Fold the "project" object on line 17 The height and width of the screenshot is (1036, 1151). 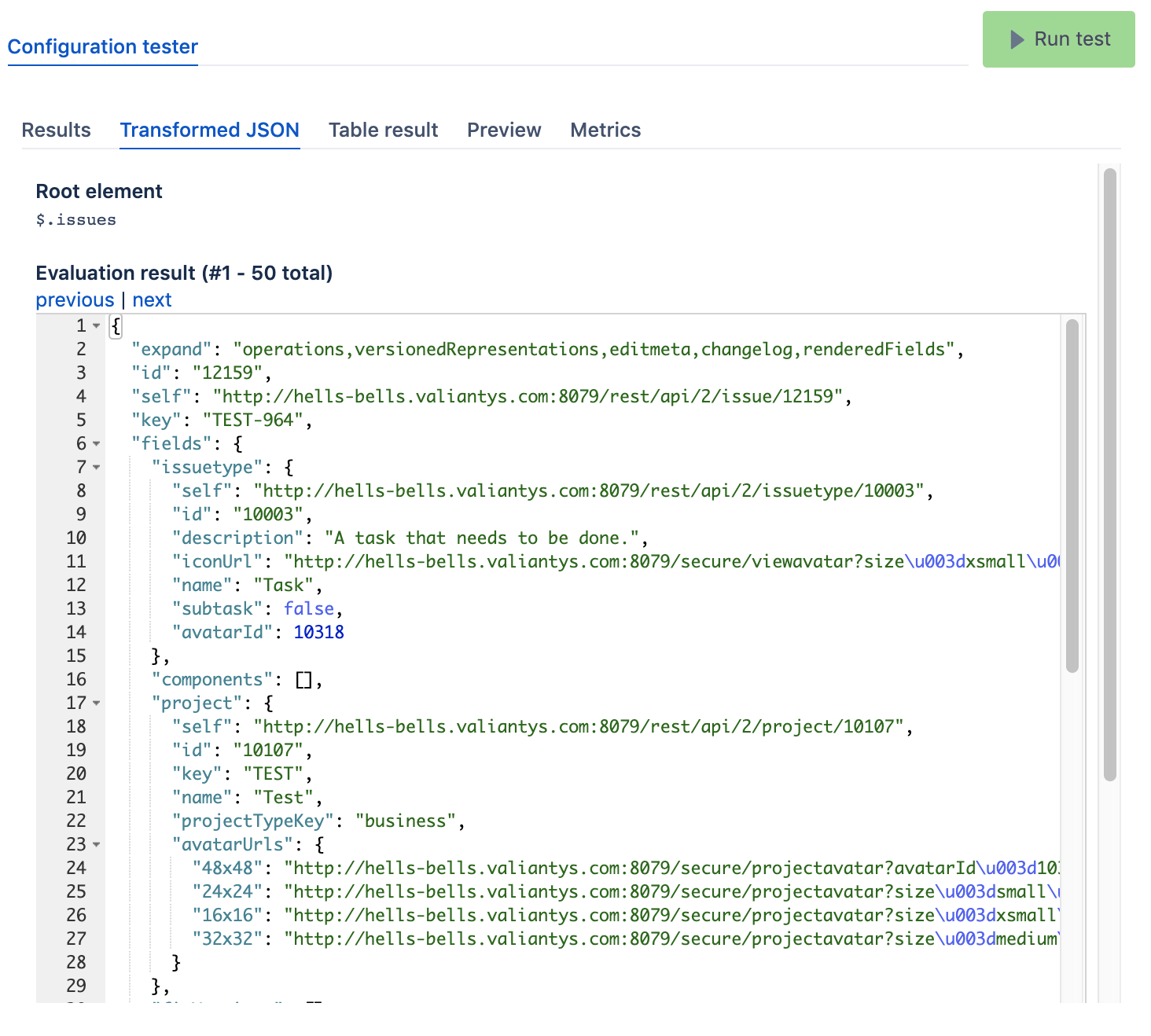[97, 704]
